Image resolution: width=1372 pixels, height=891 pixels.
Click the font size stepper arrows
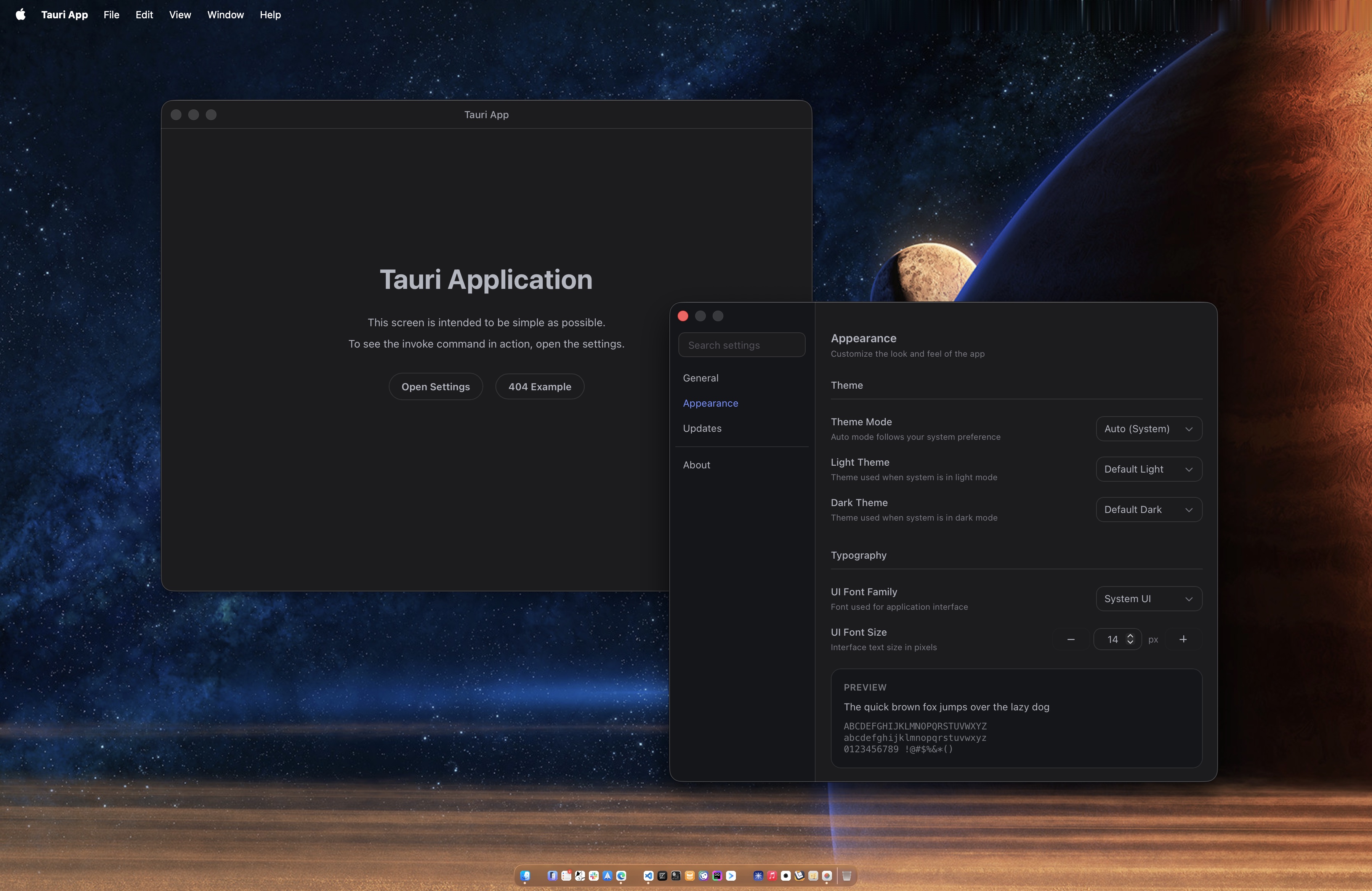1130,639
